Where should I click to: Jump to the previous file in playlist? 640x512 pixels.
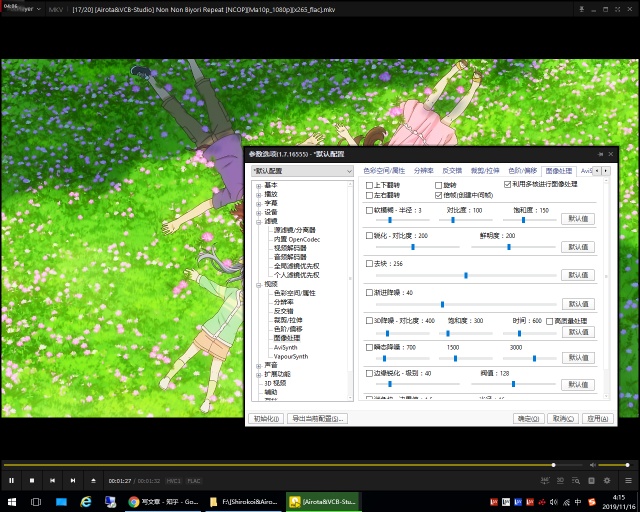point(52,481)
